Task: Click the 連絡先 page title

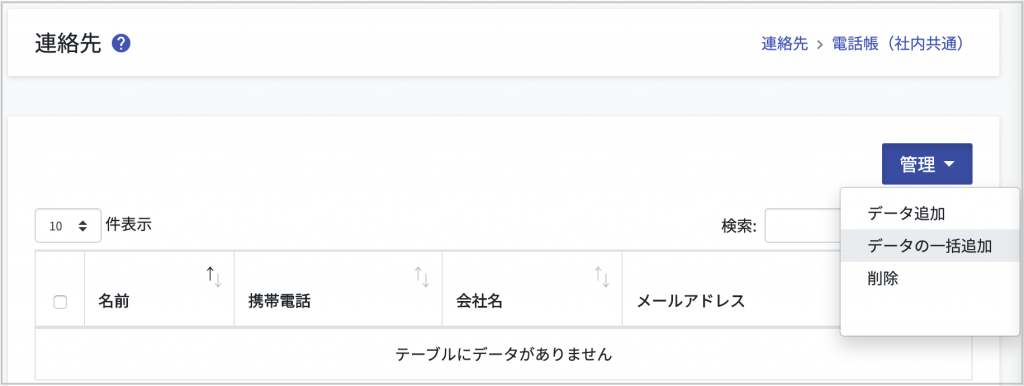Action: tap(68, 44)
